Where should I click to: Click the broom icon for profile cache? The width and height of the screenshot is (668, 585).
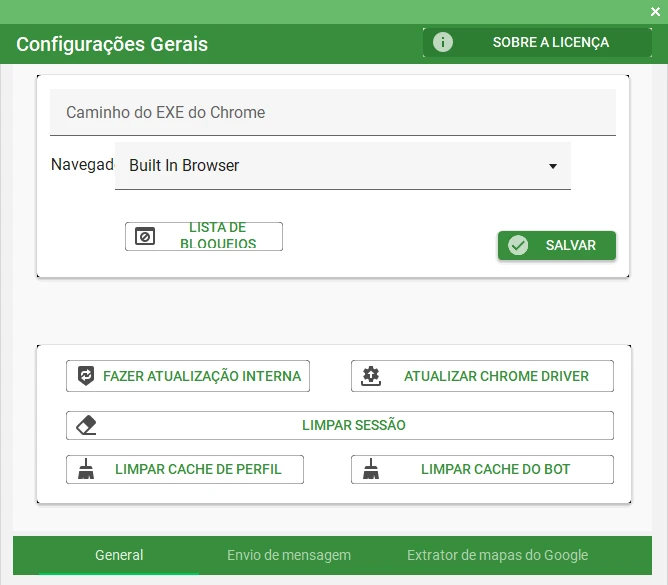pyautogui.click(x=86, y=469)
